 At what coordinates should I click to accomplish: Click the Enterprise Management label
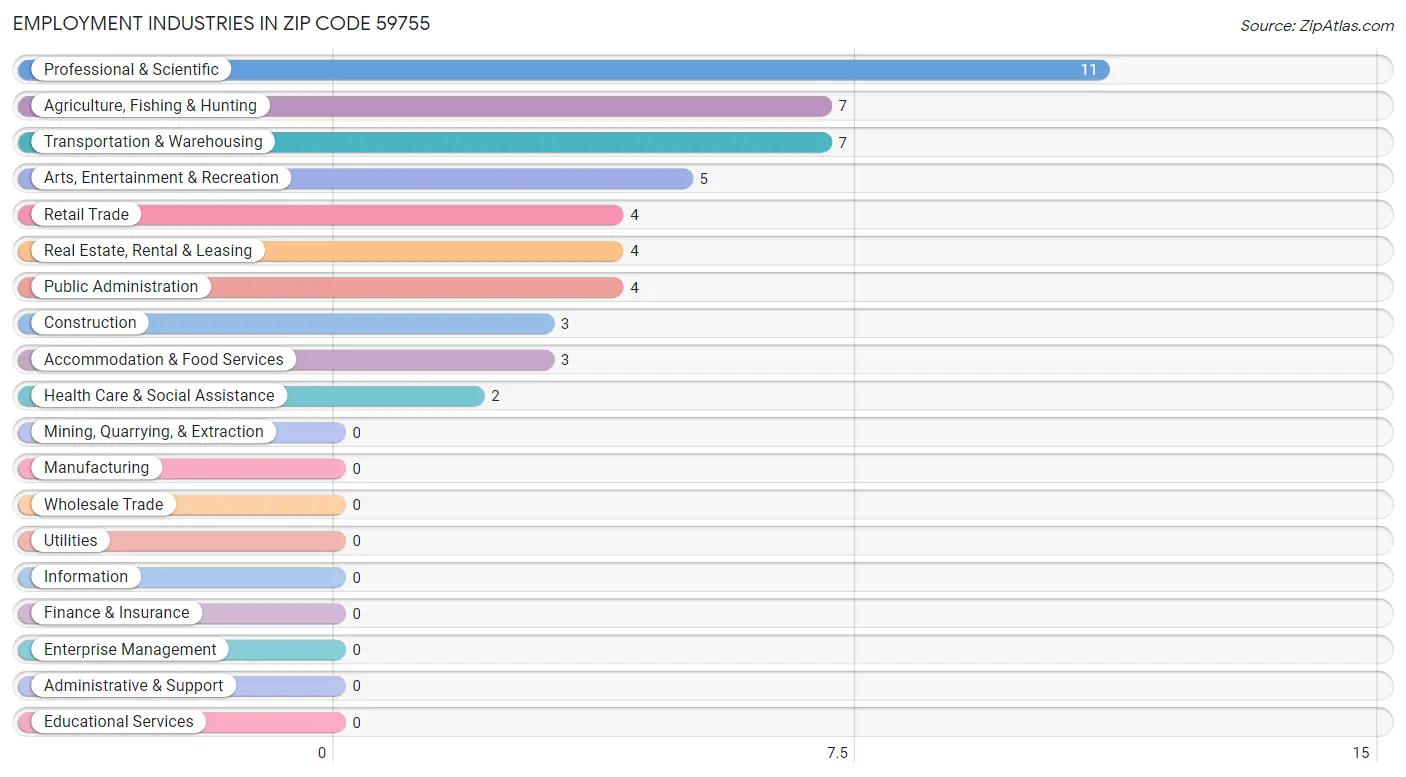[130, 649]
